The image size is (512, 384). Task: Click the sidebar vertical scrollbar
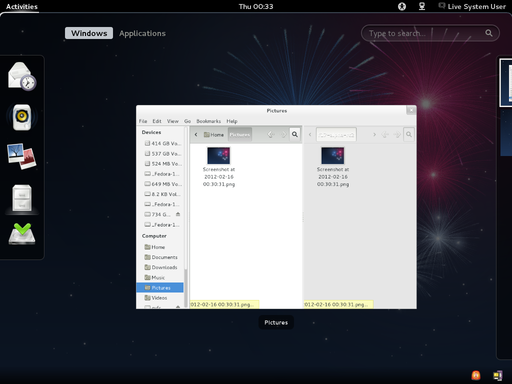coord(186,288)
